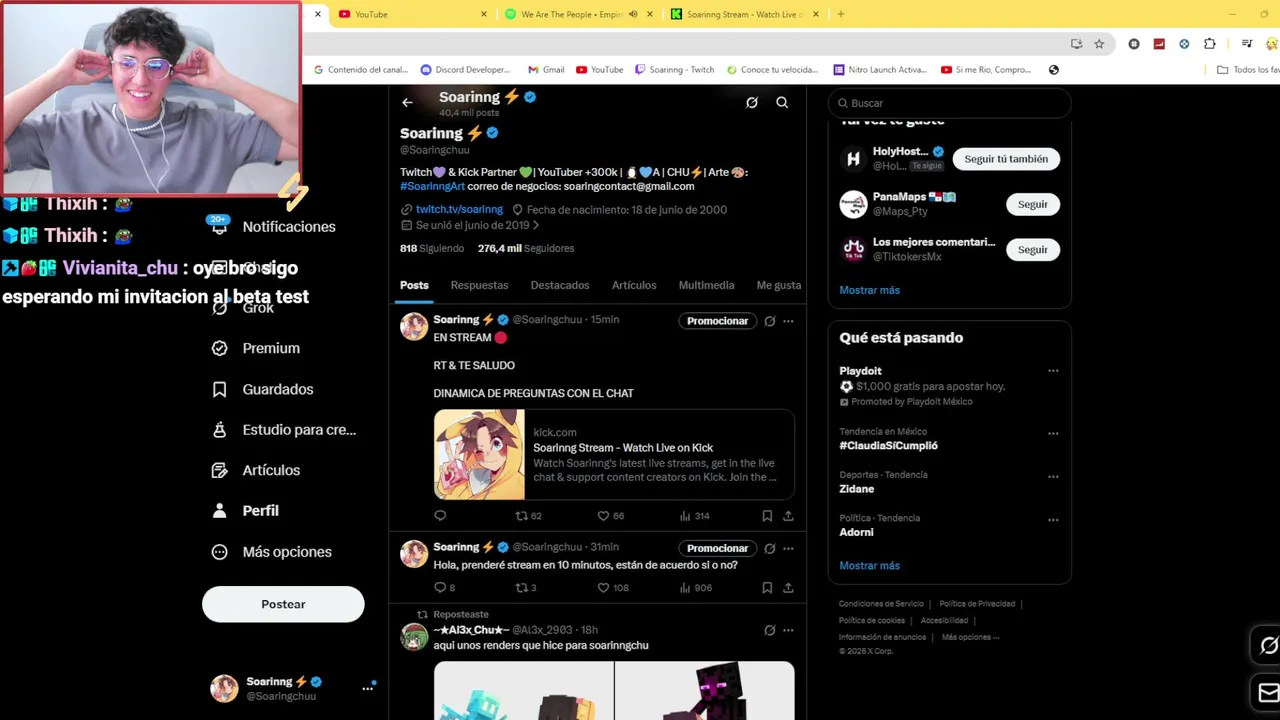Open kick.com Soarinng Stream card thumbnail
The width and height of the screenshot is (1280, 720).
click(479, 454)
